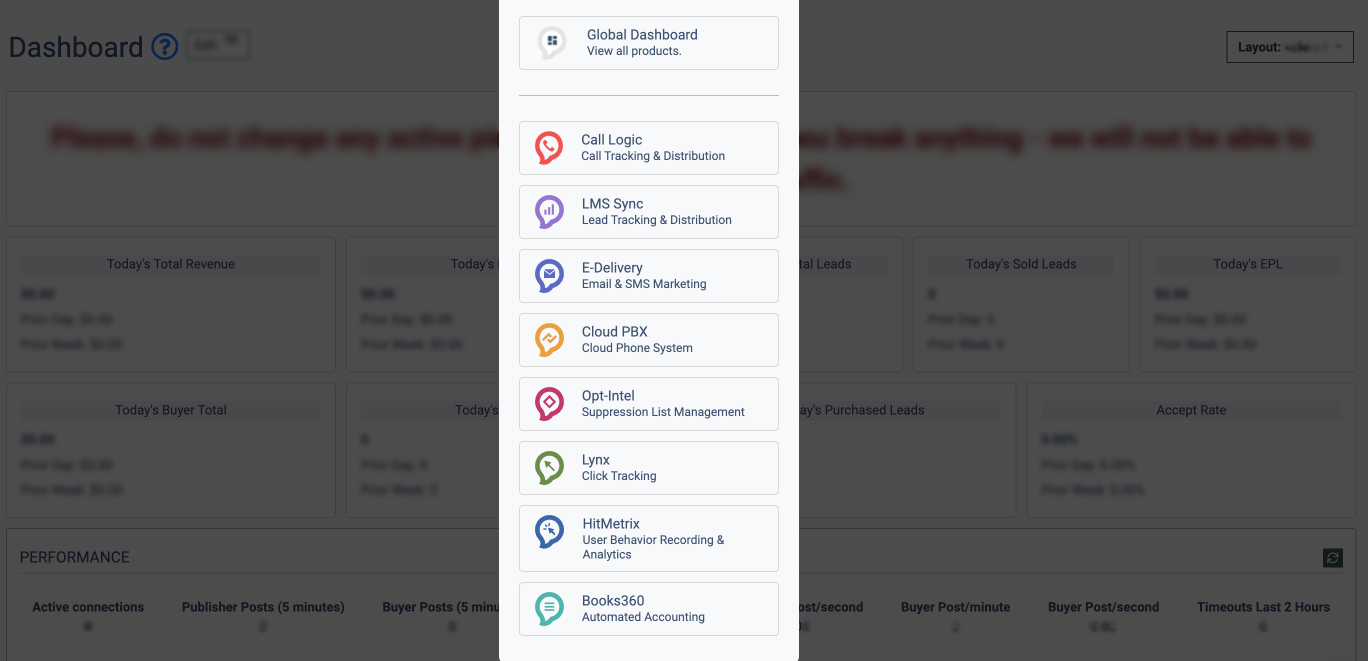This screenshot has width=1368, height=661.
Task: Click the E-Delivery envelope icon
Action: 549,276
